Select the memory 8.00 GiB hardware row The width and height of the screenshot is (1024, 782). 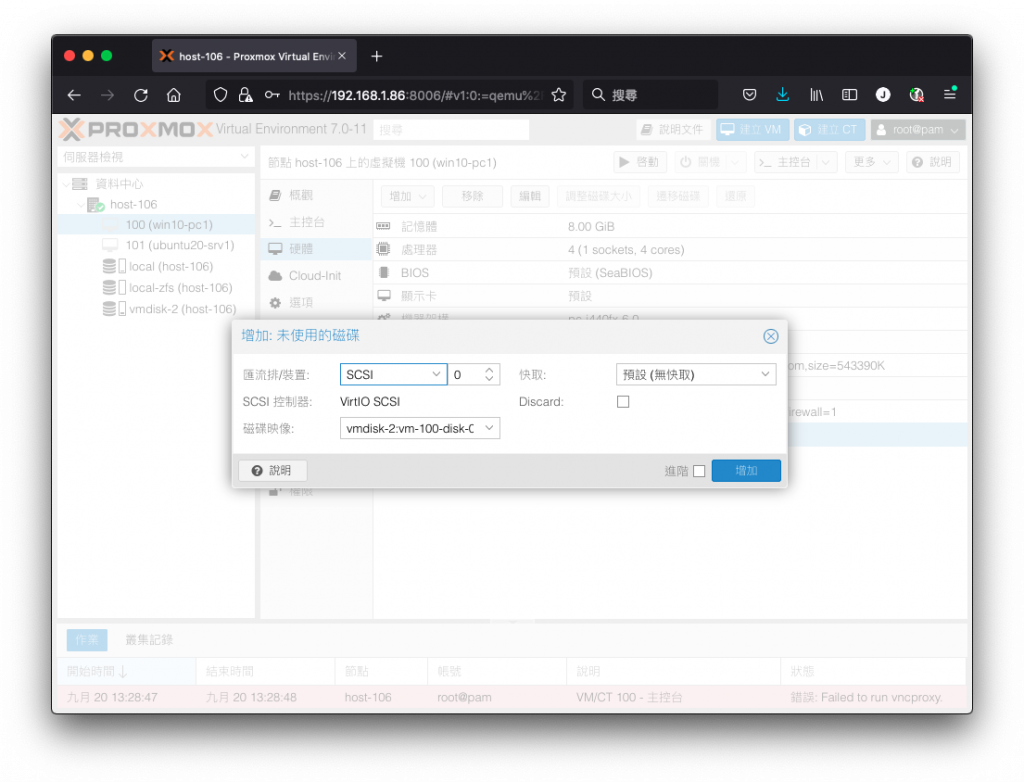670,226
